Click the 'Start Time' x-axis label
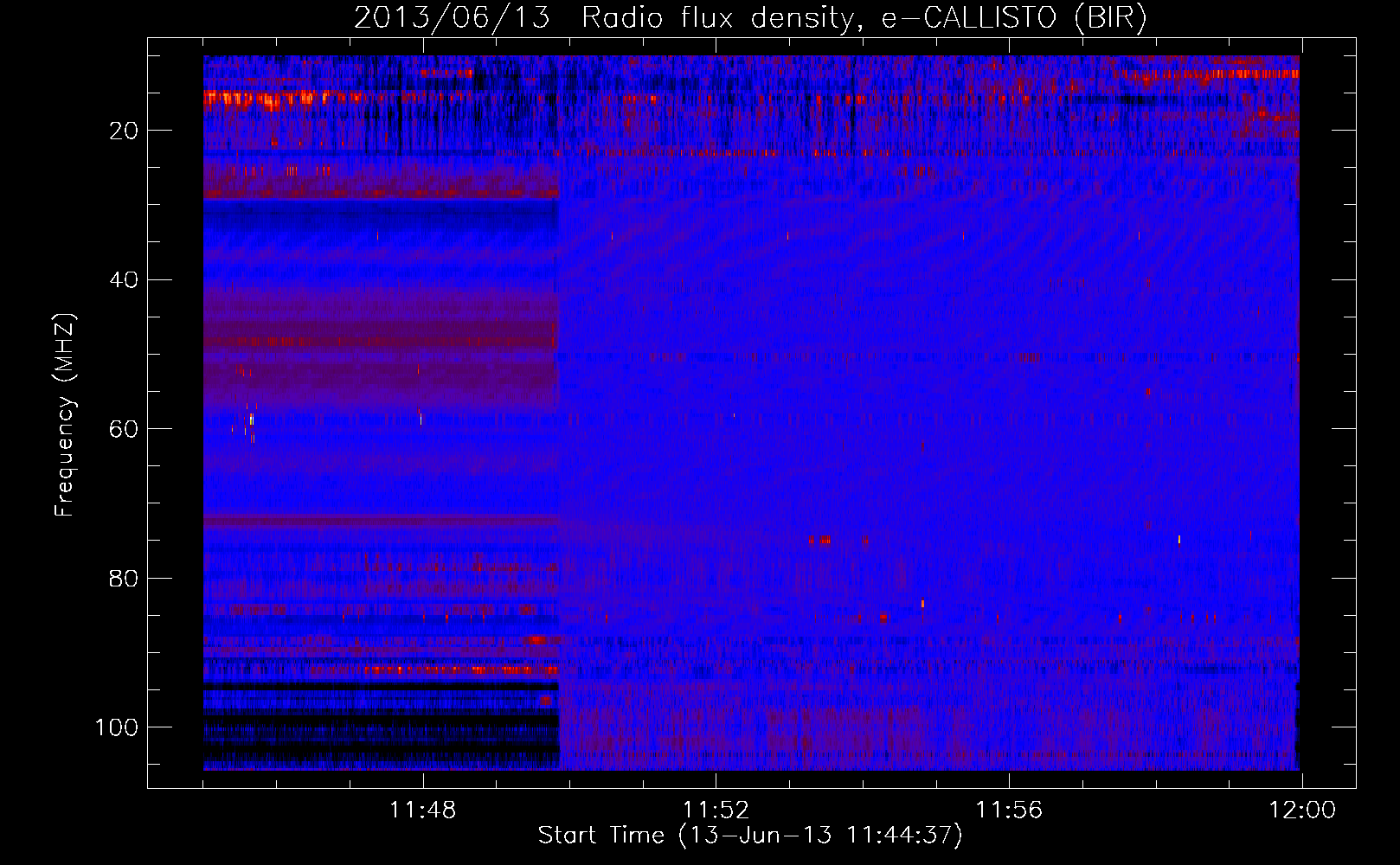1400x865 pixels. coord(750,836)
